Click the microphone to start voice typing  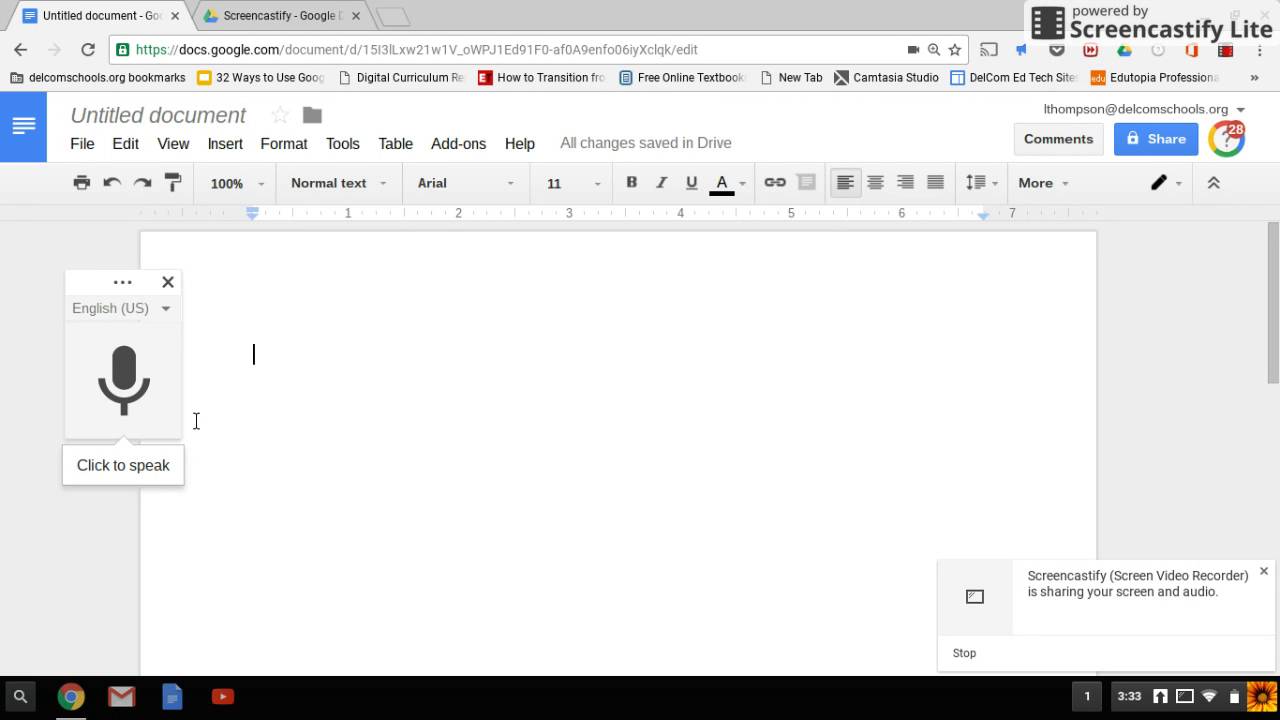(x=123, y=381)
